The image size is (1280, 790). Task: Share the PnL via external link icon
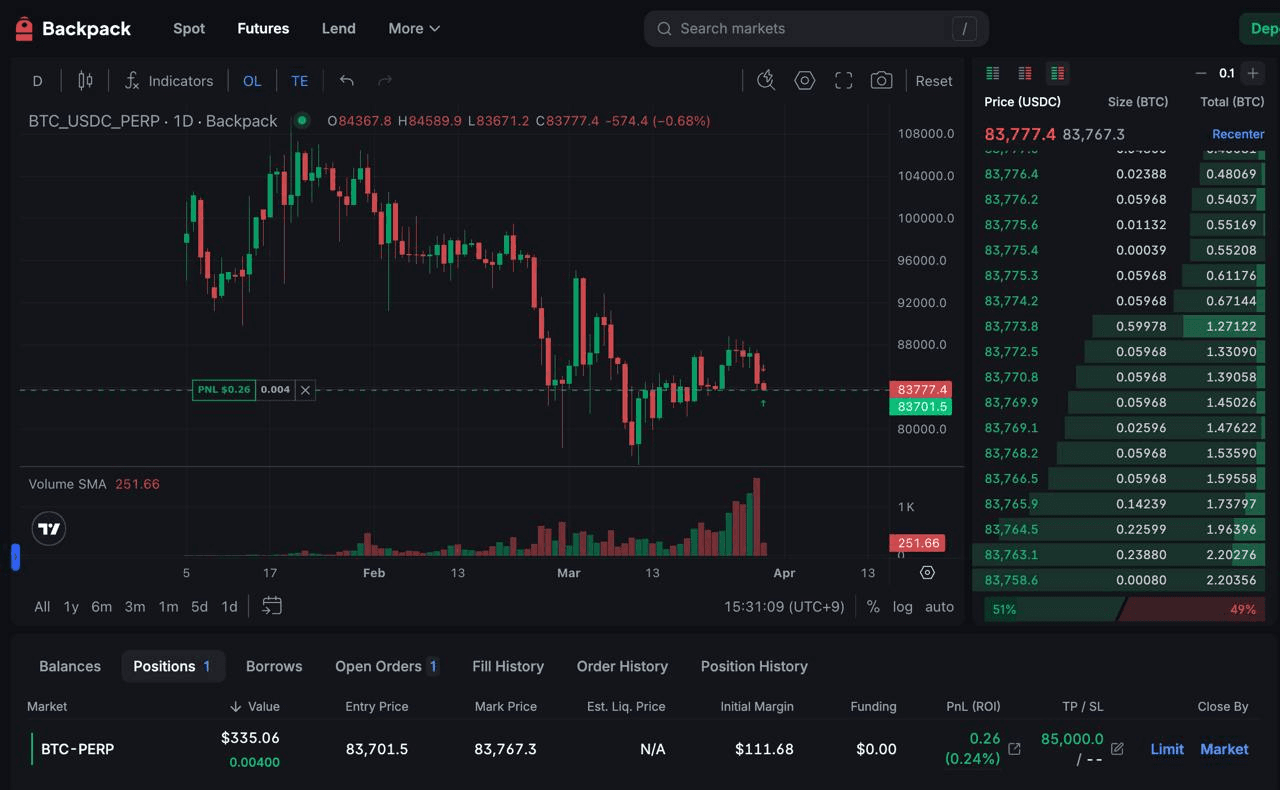1014,749
